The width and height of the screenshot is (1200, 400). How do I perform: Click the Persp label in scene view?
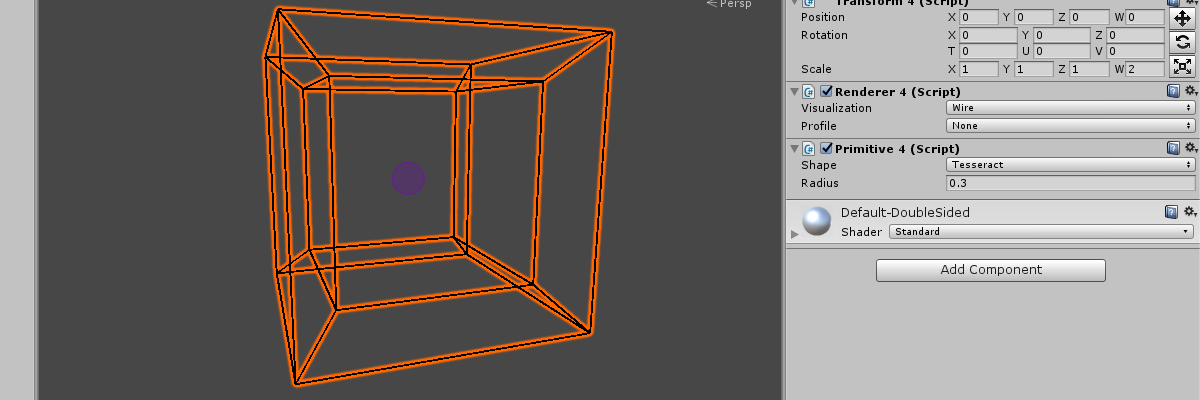coord(735,4)
